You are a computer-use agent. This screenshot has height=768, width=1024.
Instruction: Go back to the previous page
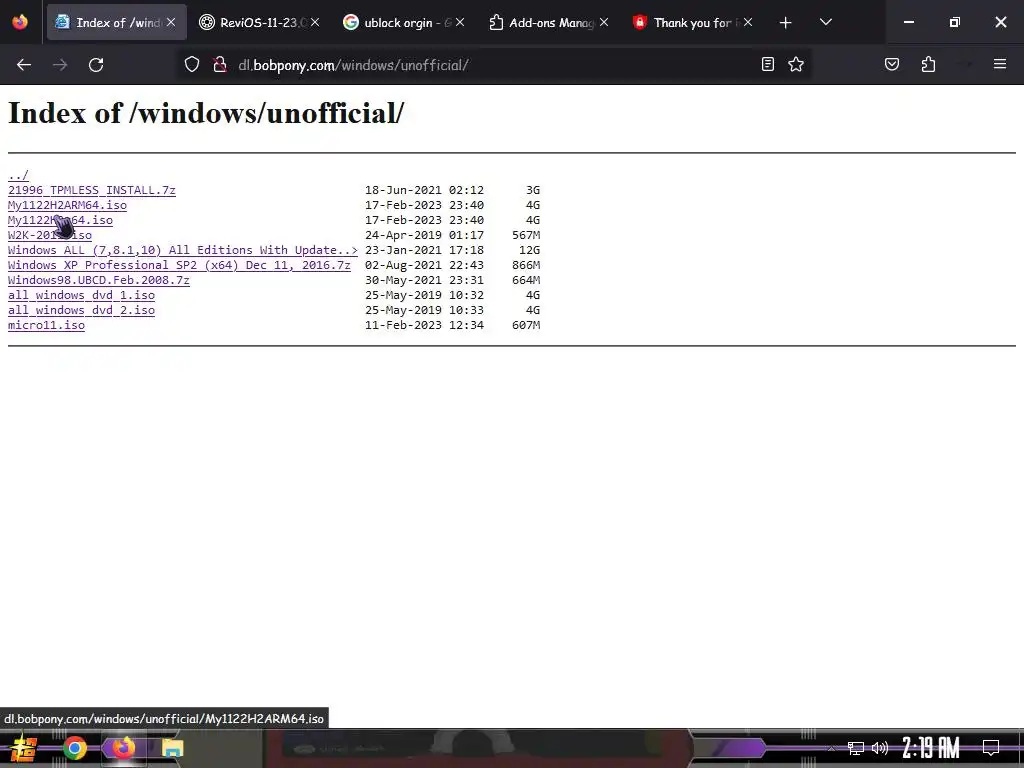[24, 65]
